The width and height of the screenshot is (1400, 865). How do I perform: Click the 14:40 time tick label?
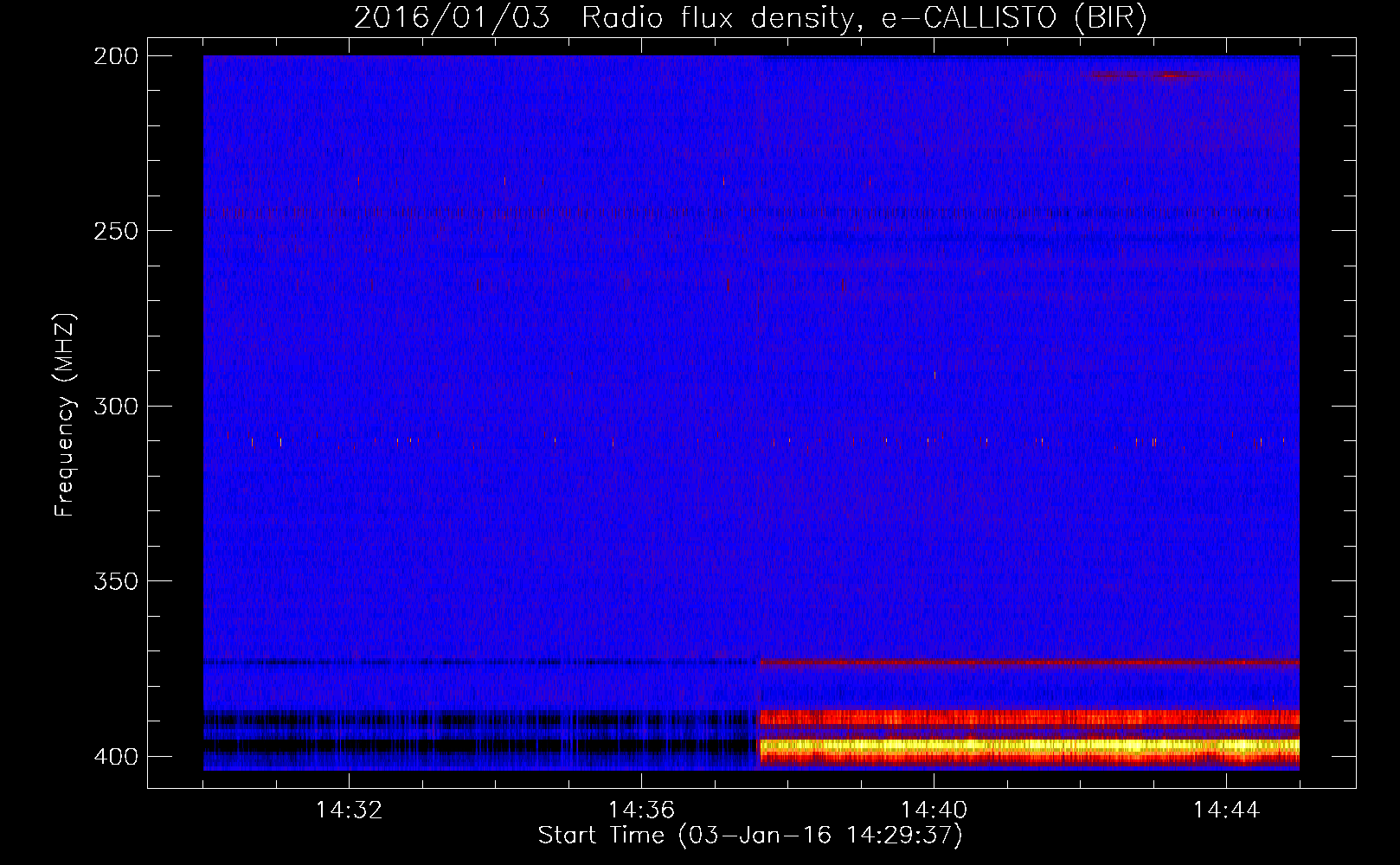(934, 811)
